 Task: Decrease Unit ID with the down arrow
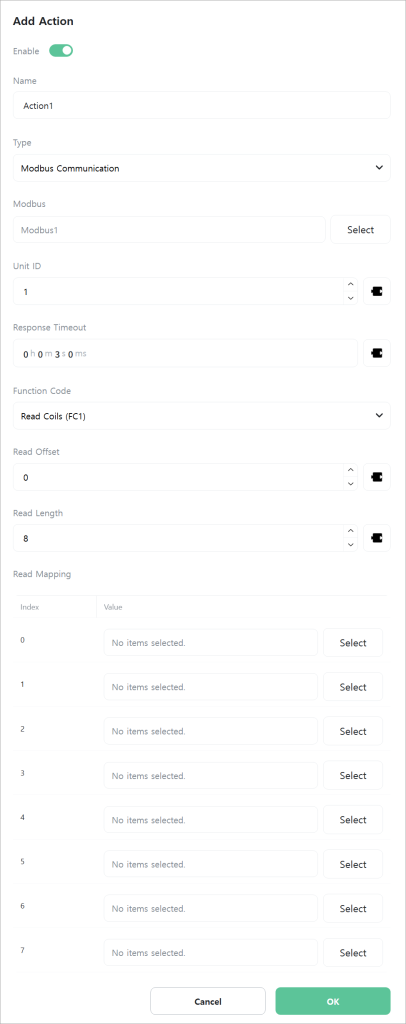pyautogui.click(x=351, y=298)
